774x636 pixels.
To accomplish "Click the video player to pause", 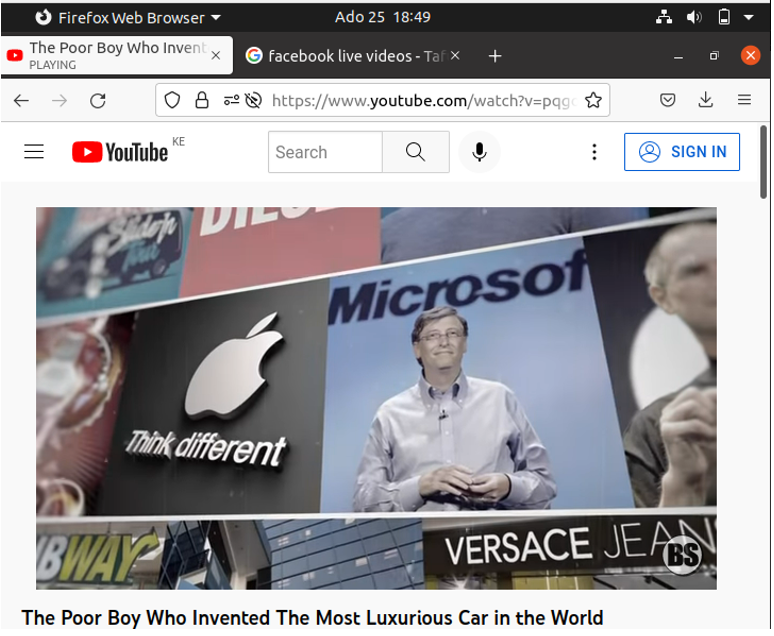I will click(x=376, y=398).
